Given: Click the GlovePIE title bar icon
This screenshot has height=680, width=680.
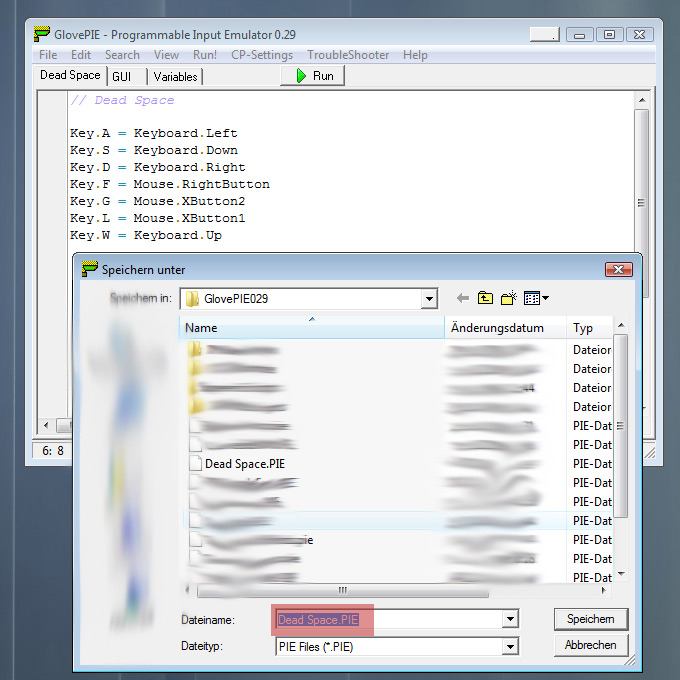Looking at the screenshot, I should tap(42, 34).
